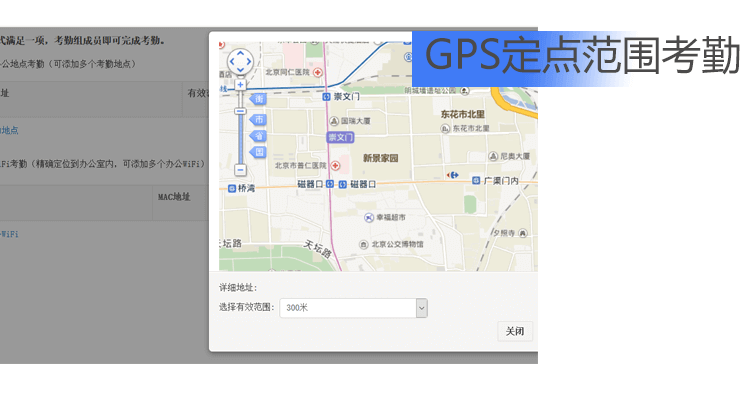Set zoom to street level 街
This screenshot has height=405, width=750.
click(x=257, y=100)
